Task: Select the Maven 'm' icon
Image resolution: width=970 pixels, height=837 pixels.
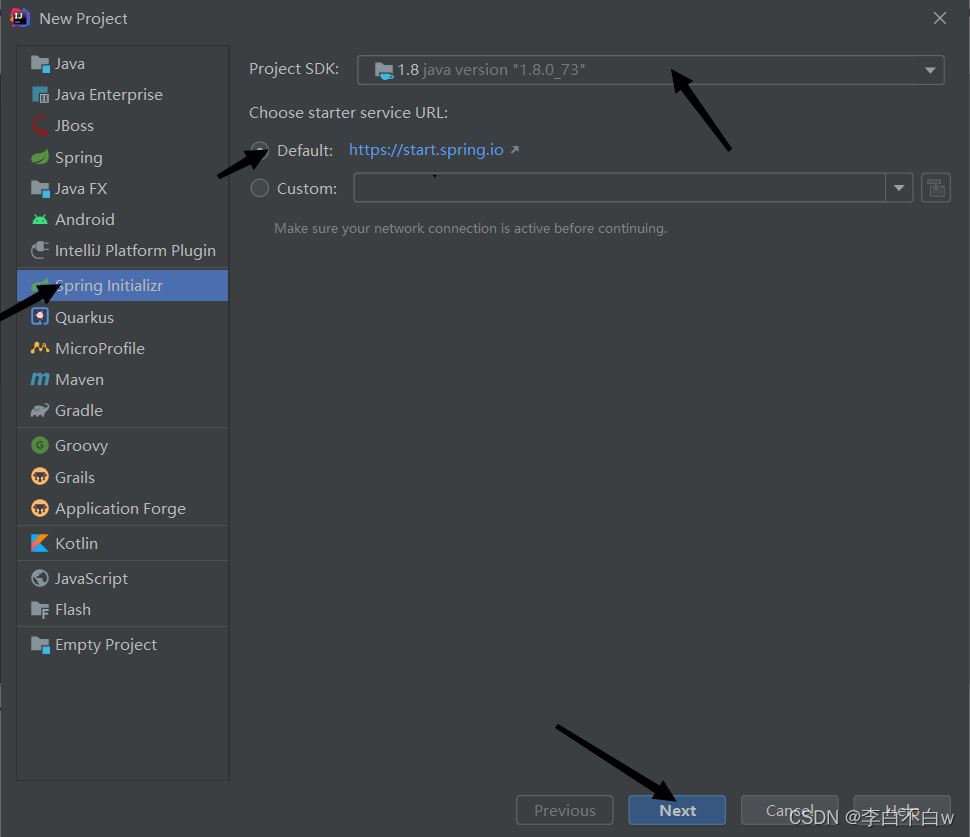Action: [40, 379]
